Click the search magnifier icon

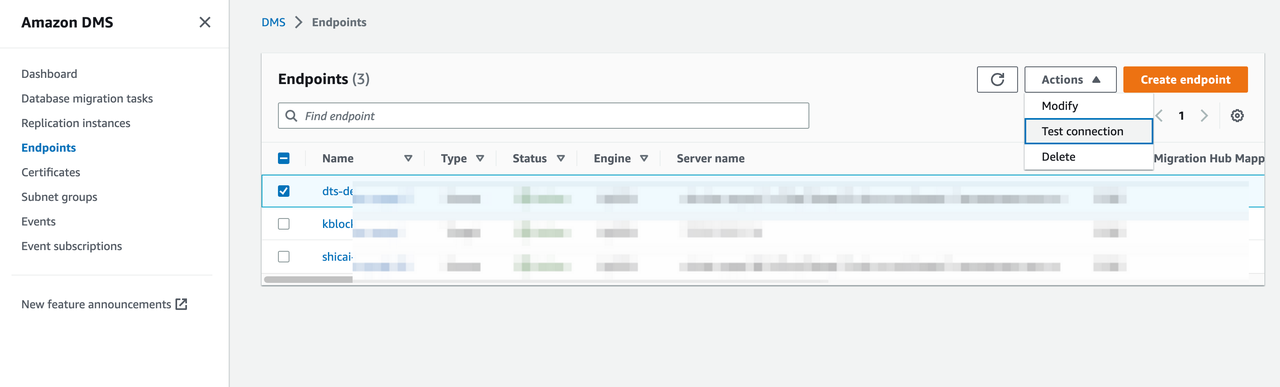point(292,116)
